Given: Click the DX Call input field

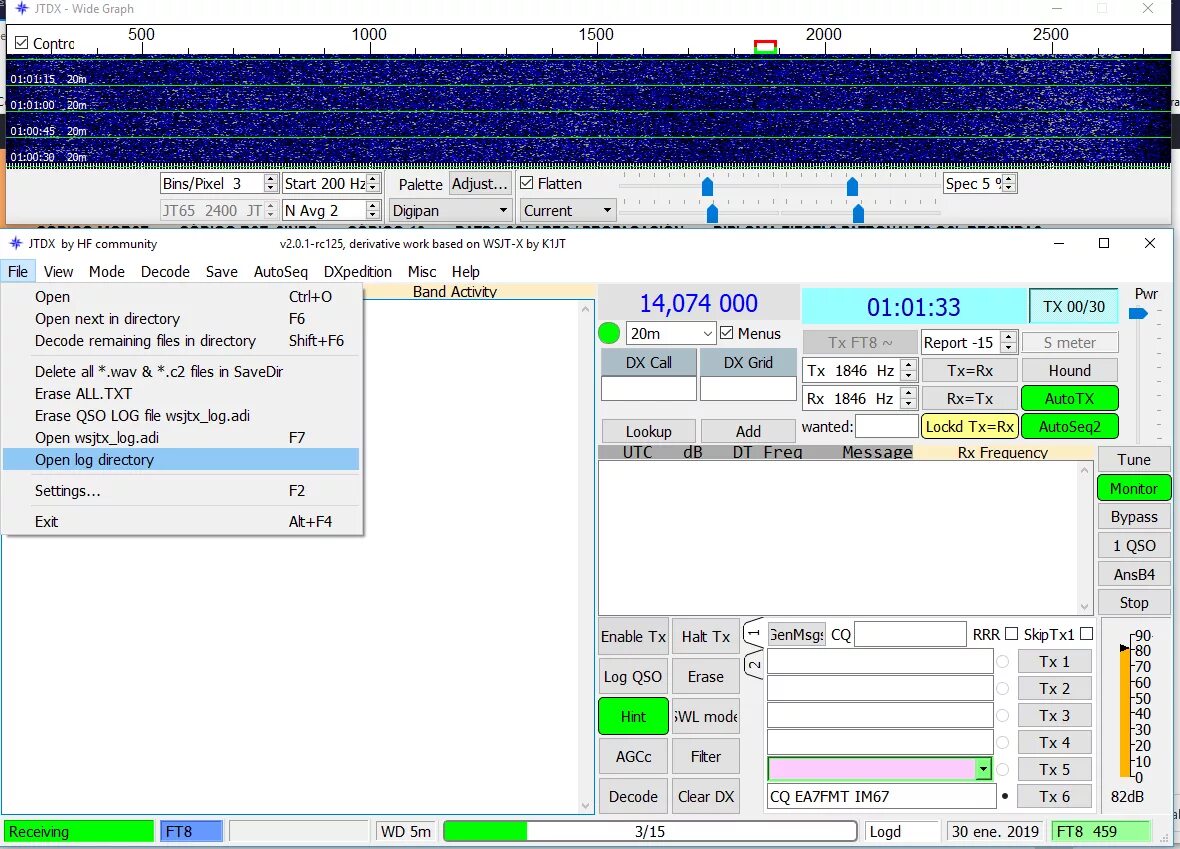Looking at the screenshot, I should 649,388.
